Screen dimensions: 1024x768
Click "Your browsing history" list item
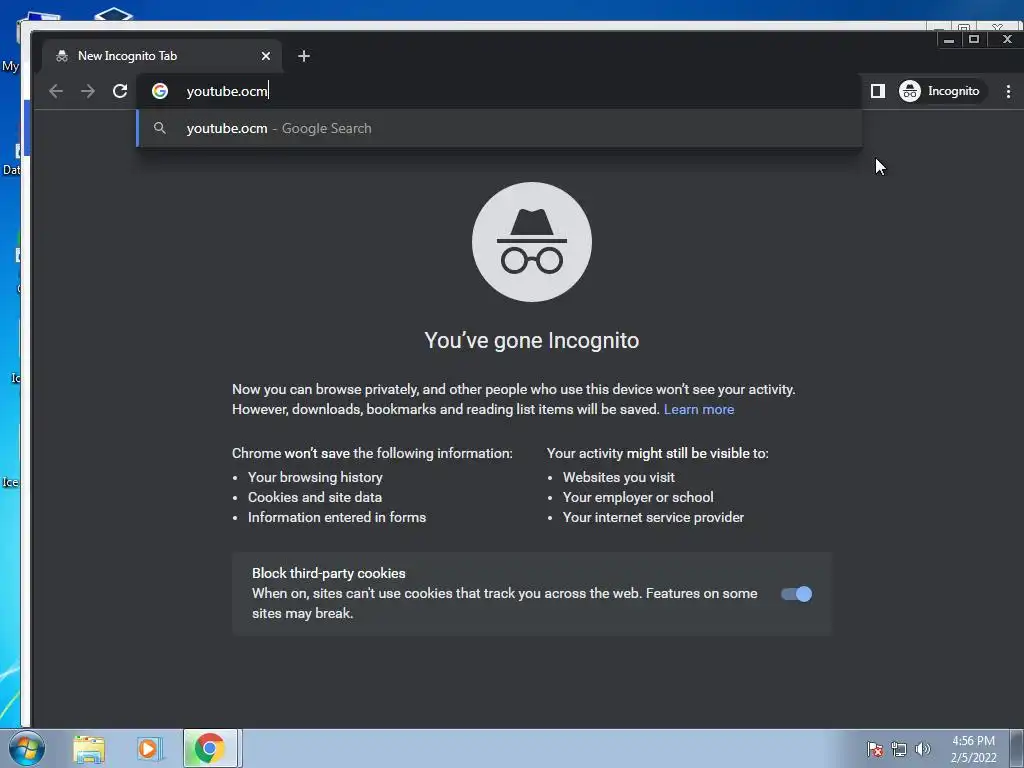pos(315,477)
